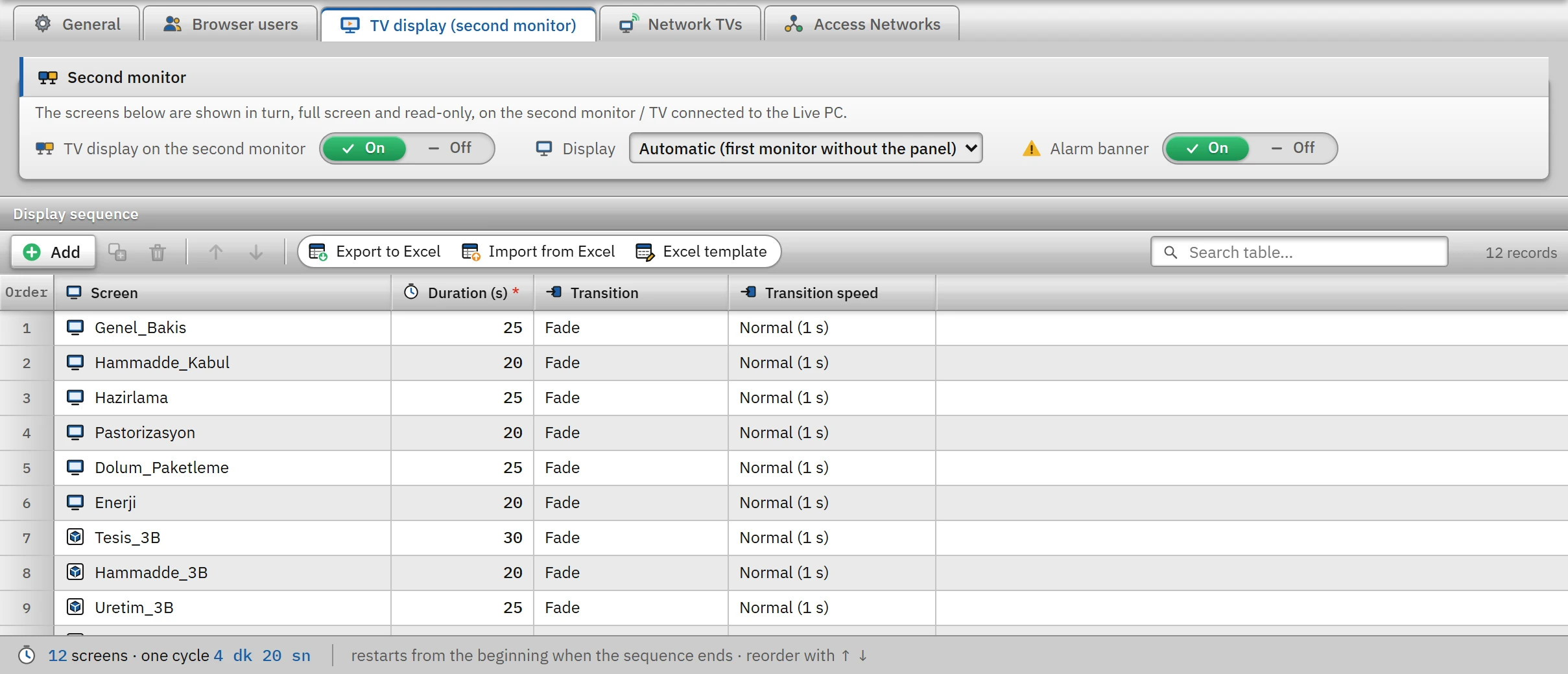Screen dimensions: 1568x674
Task: Move selected screen up with arrow icon
Action: click(x=216, y=252)
